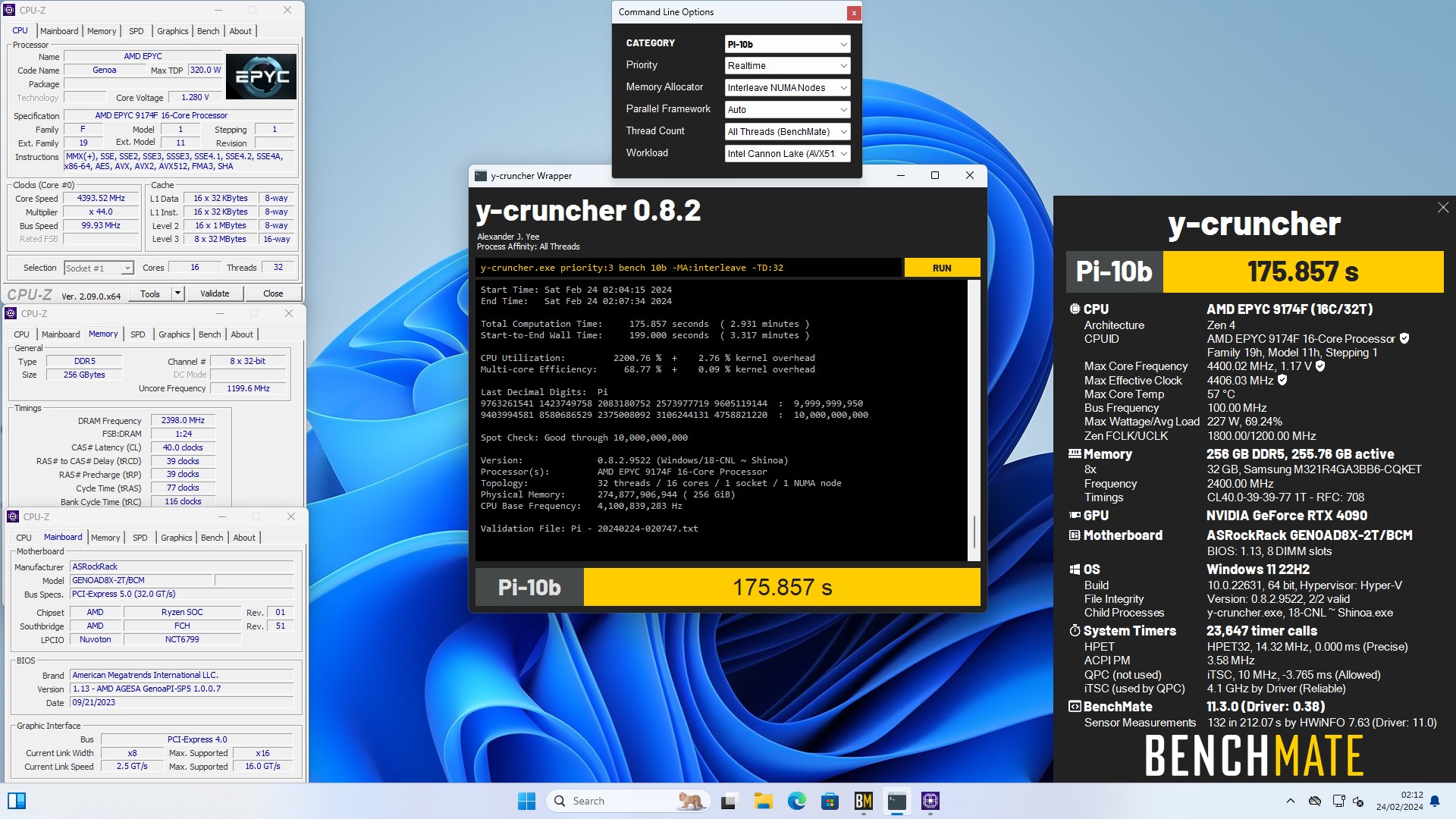Click the RUN button in y-cruncher Wrapper
Screen dimensions: 1456x819
coord(942,268)
